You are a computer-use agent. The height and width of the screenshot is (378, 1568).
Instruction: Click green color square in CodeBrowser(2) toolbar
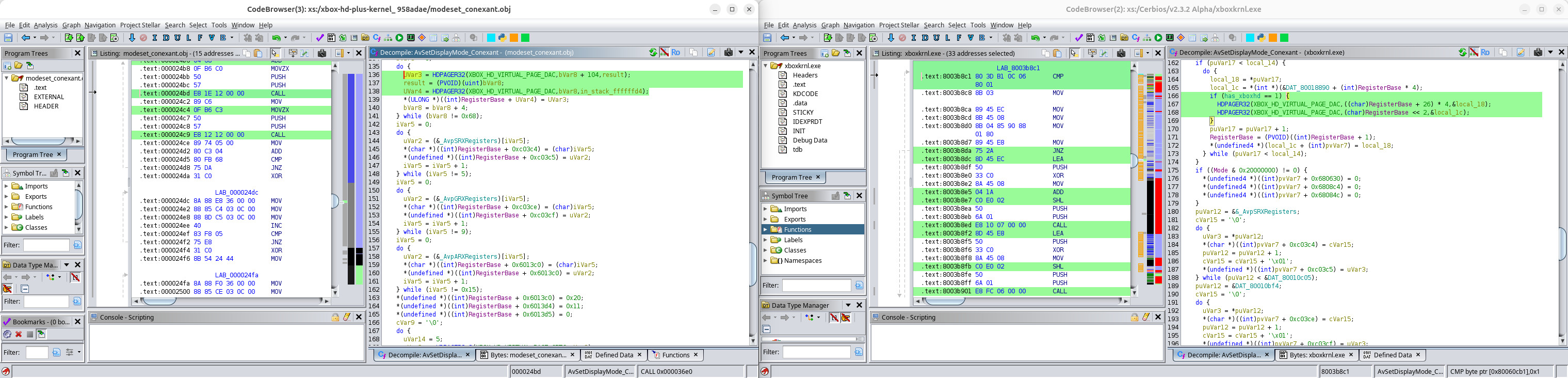pos(1284,38)
